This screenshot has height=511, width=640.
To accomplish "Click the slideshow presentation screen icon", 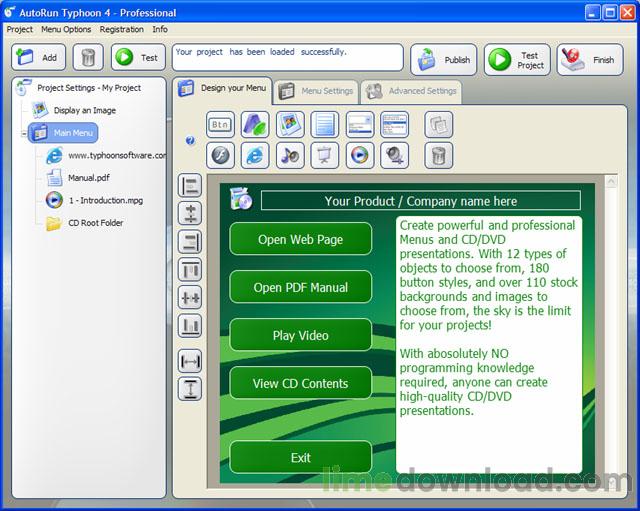I will pyautogui.click(x=324, y=155).
